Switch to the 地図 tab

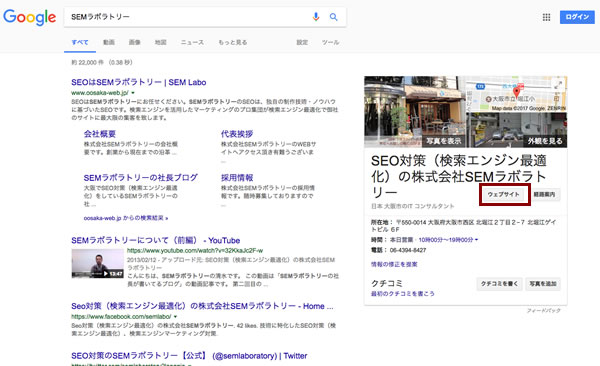pos(160,42)
